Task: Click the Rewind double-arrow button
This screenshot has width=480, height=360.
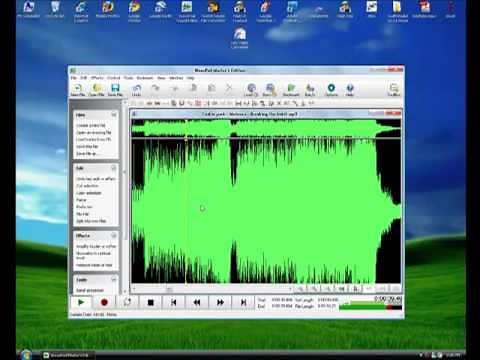Action: [197, 302]
